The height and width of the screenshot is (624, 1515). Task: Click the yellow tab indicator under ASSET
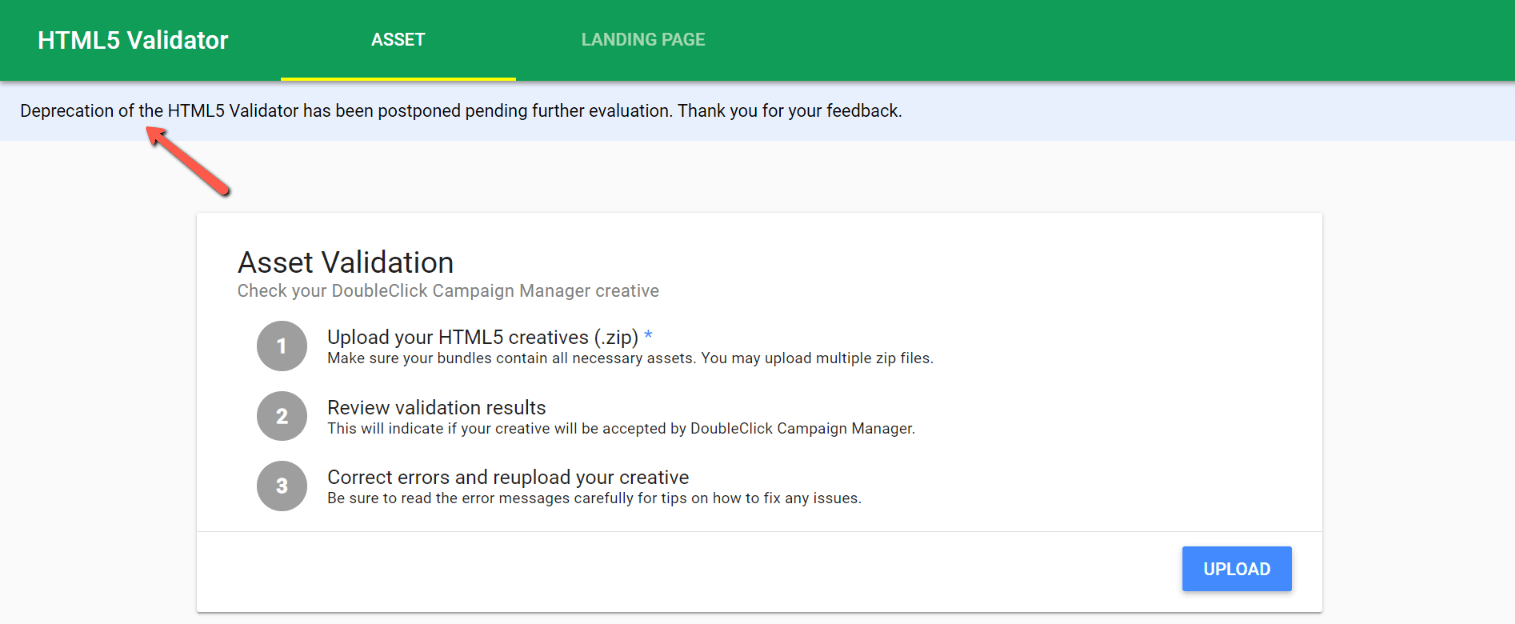(398, 78)
